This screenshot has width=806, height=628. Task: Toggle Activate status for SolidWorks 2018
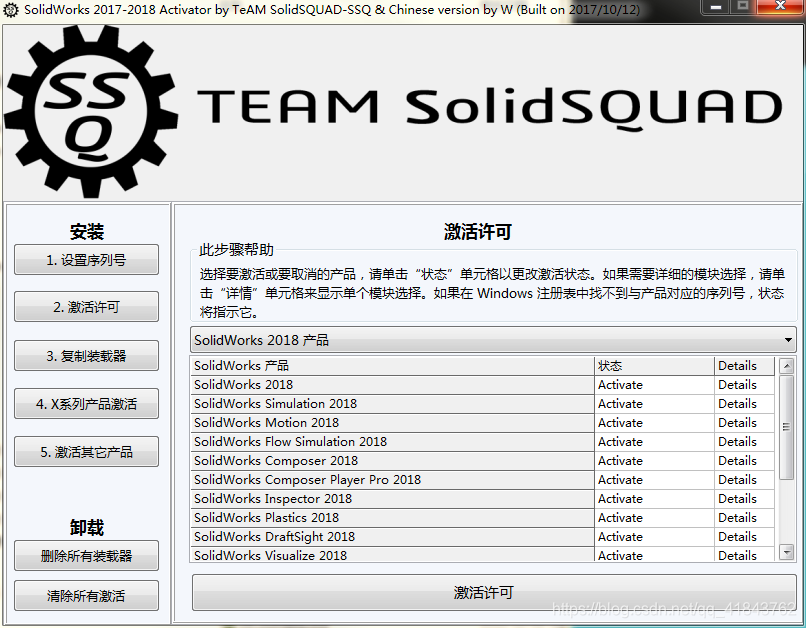click(x=654, y=385)
